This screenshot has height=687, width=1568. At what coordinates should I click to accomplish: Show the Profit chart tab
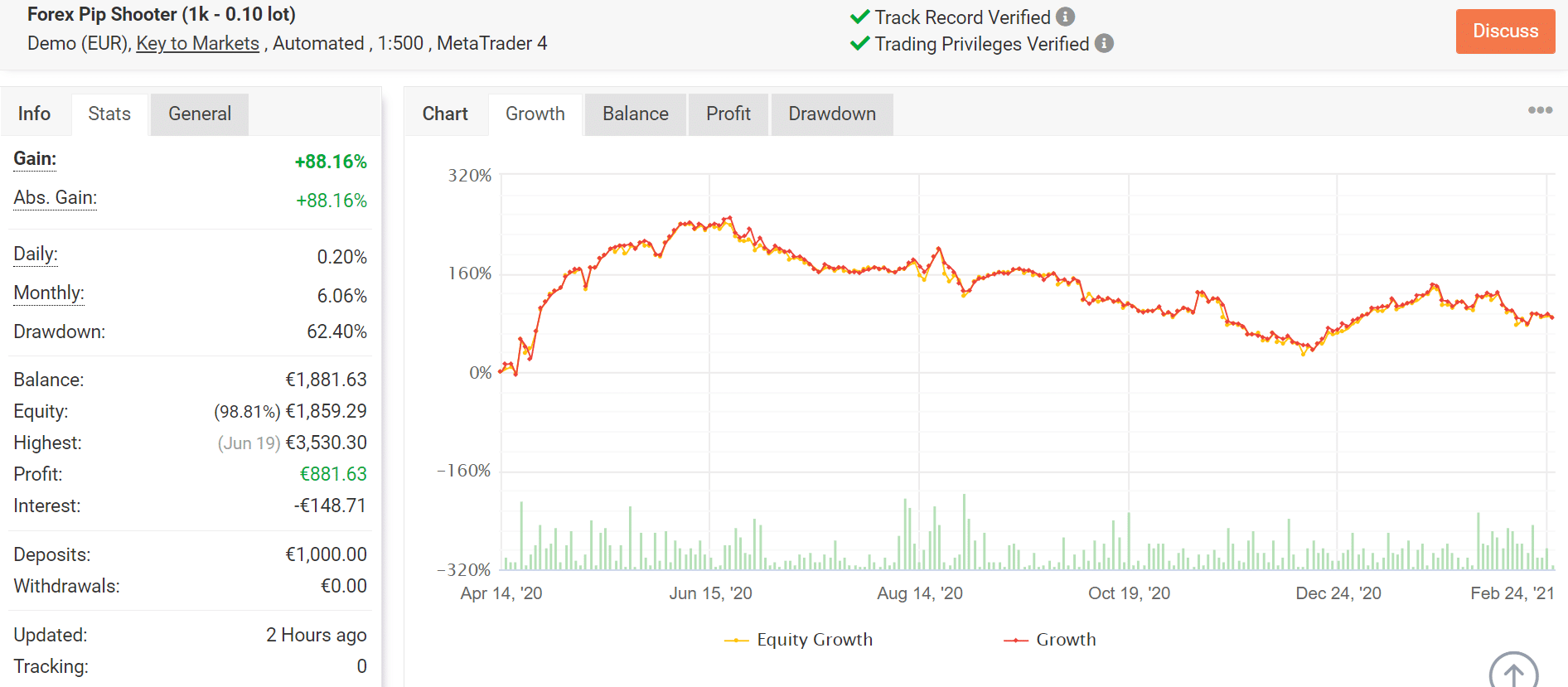[728, 114]
